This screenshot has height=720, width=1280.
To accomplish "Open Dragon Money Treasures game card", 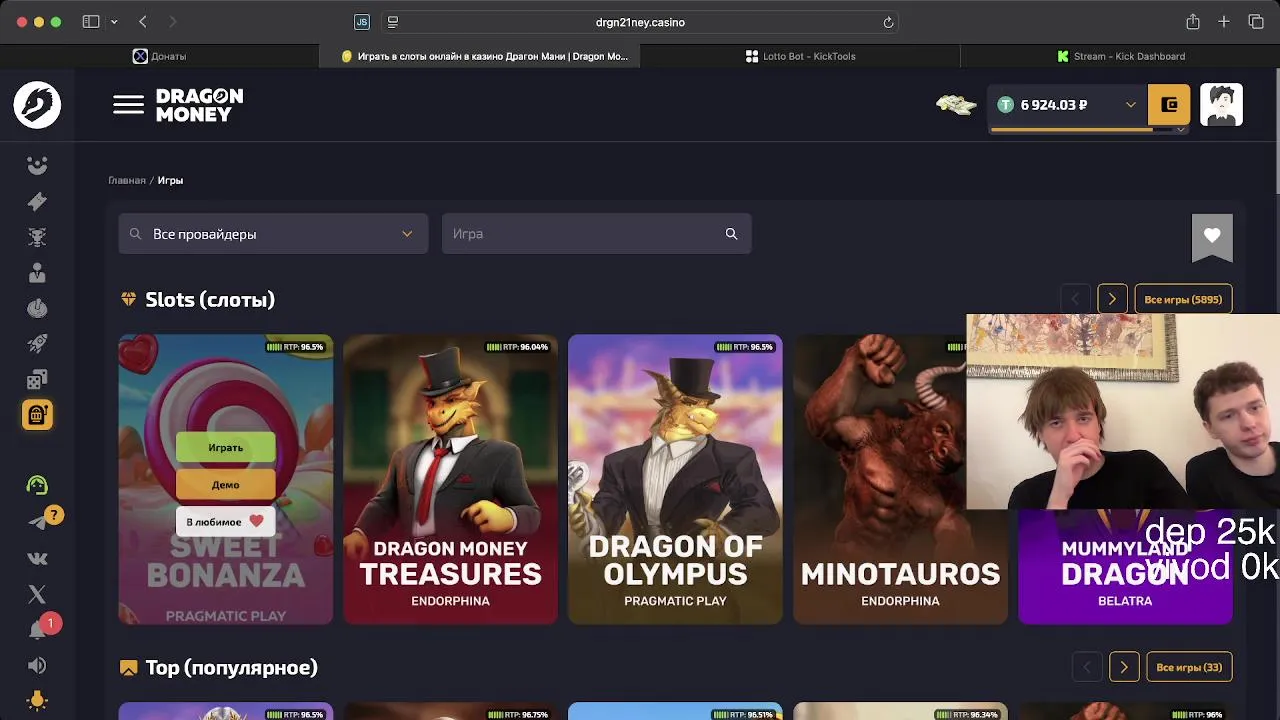I will pyautogui.click(x=450, y=479).
